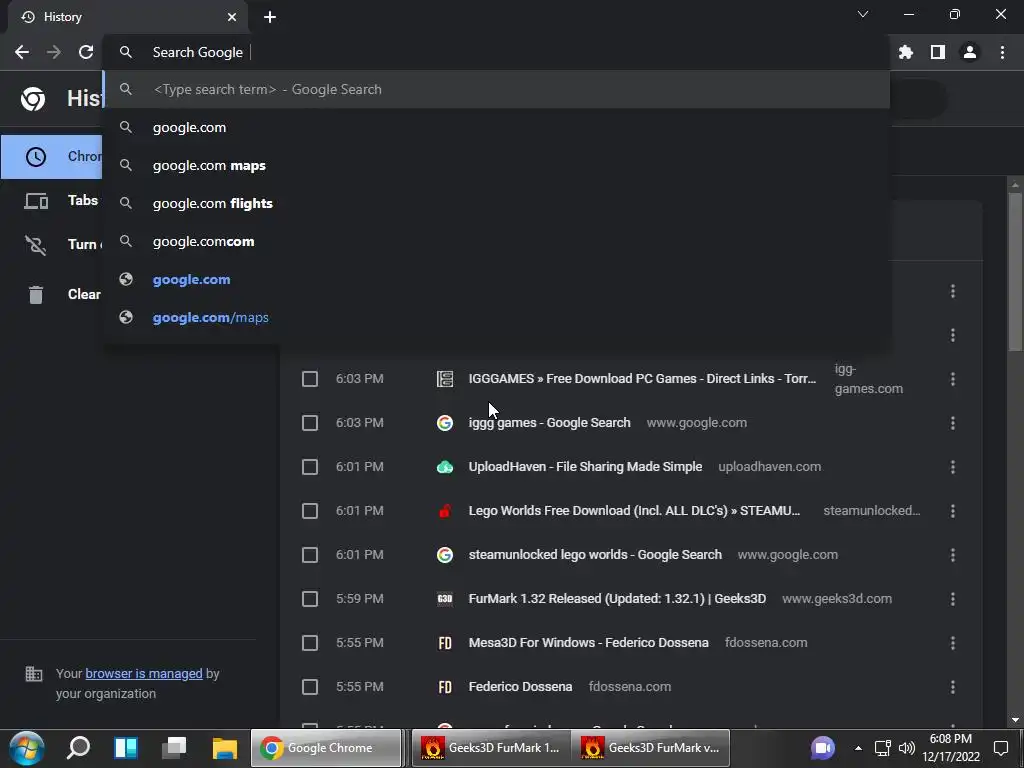Image resolution: width=1024 pixels, height=768 pixels.
Task: Open more actions for Federico Dossena entry
Action: [x=953, y=687]
